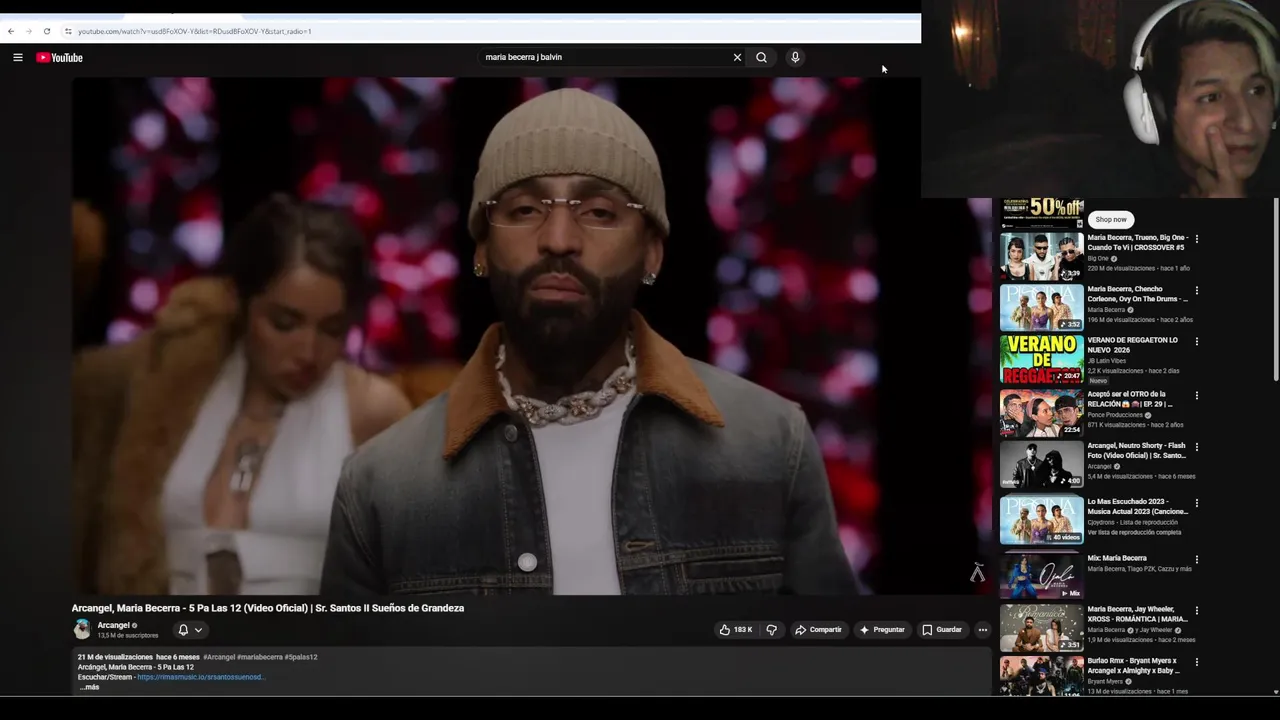
Task: Open 'VERANO DE REGGAETON LO NUEVO 2026' thumbnail
Action: pyautogui.click(x=1041, y=359)
